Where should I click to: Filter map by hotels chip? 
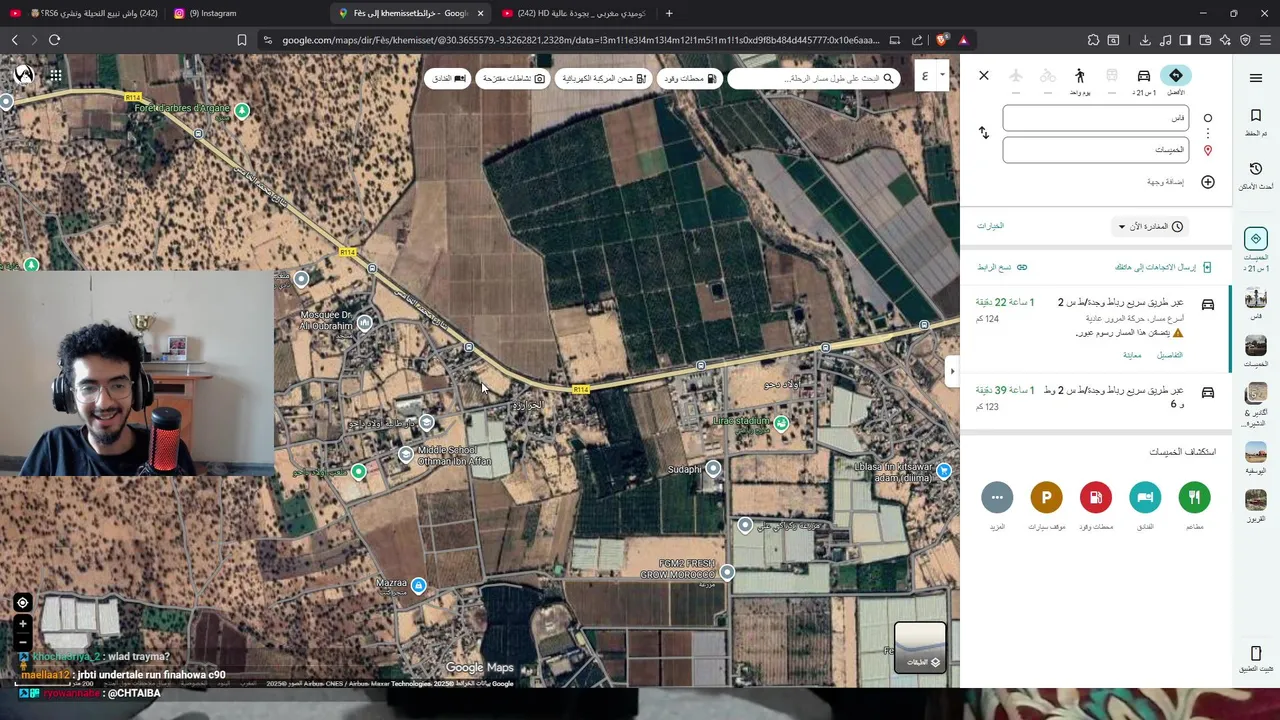click(x=448, y=78)
